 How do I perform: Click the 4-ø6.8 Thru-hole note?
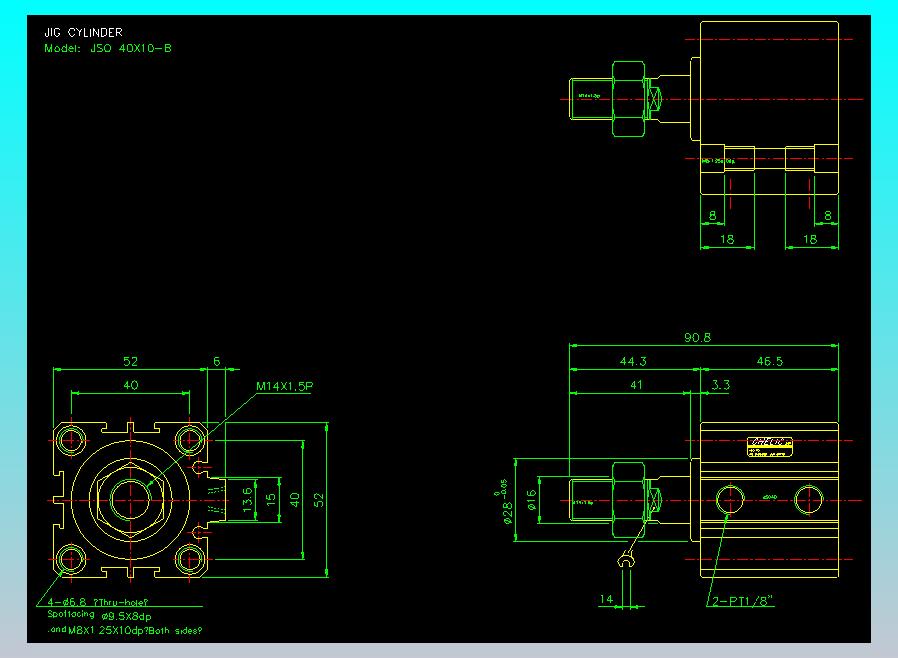click(97, 602)
